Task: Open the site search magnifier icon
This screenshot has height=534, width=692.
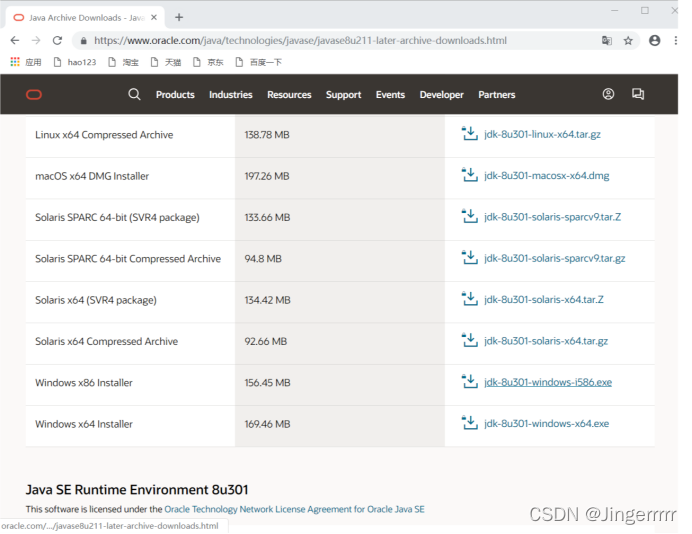Action: pos(134,94)
